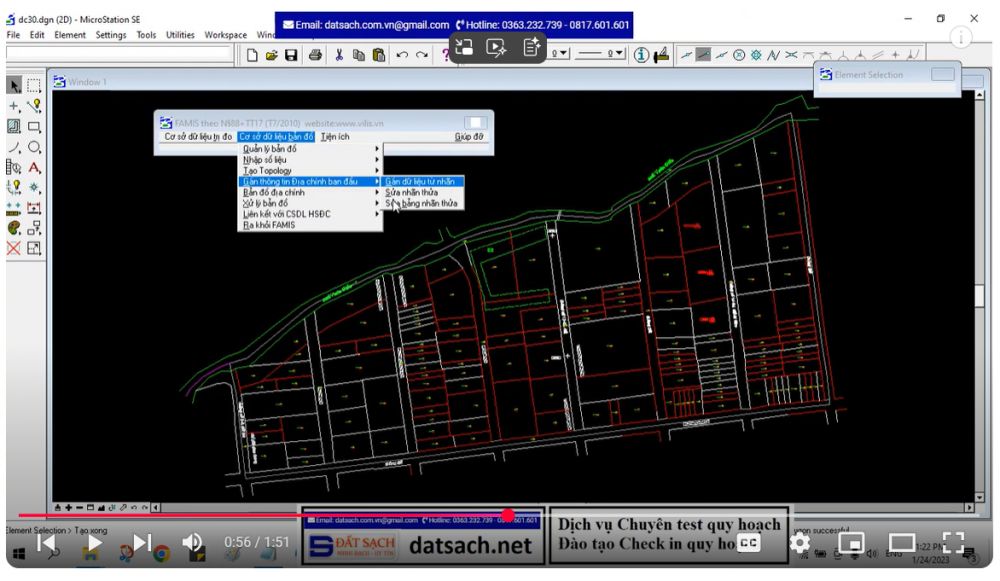The height and width of the screenshot is (581, 1000).
Task: Select Ra khỏi FAMIS to exit
Action: point(269,225)
